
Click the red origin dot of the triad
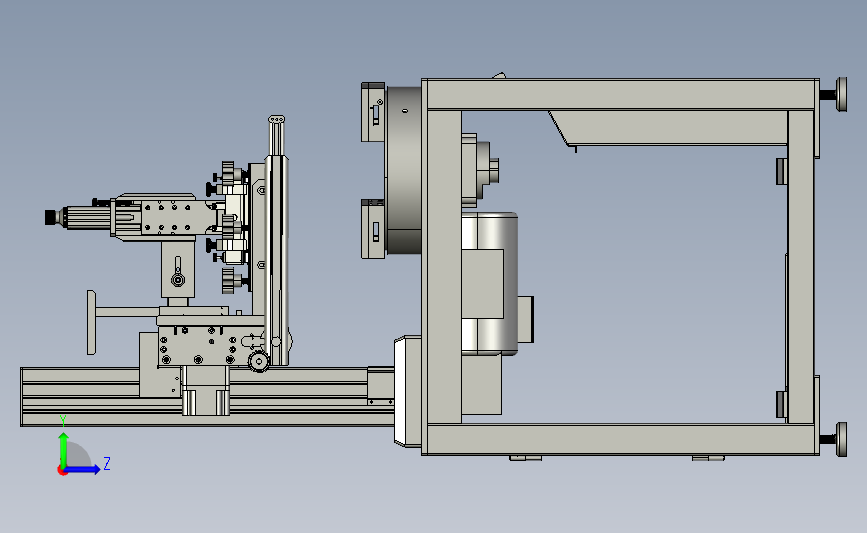pyautogui.click(x=62, y=471)
